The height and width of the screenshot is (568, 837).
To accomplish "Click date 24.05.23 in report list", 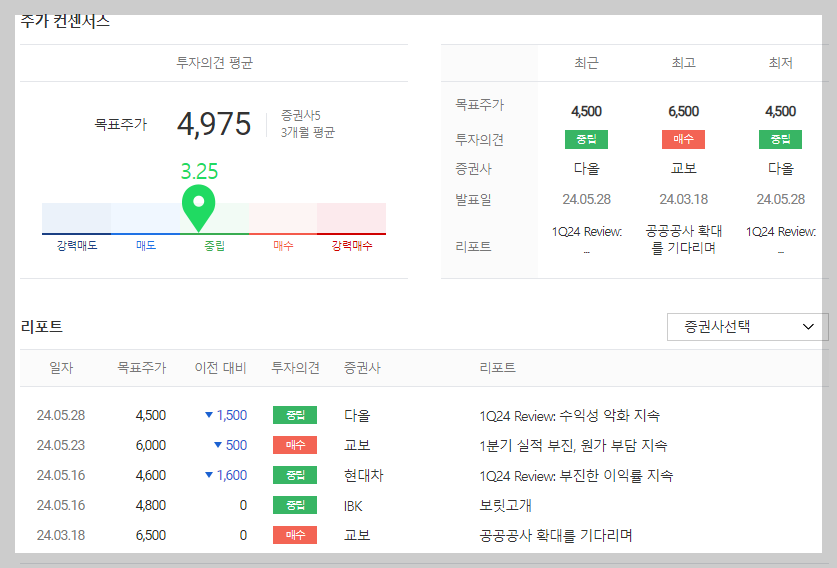I will pos(61,445).
